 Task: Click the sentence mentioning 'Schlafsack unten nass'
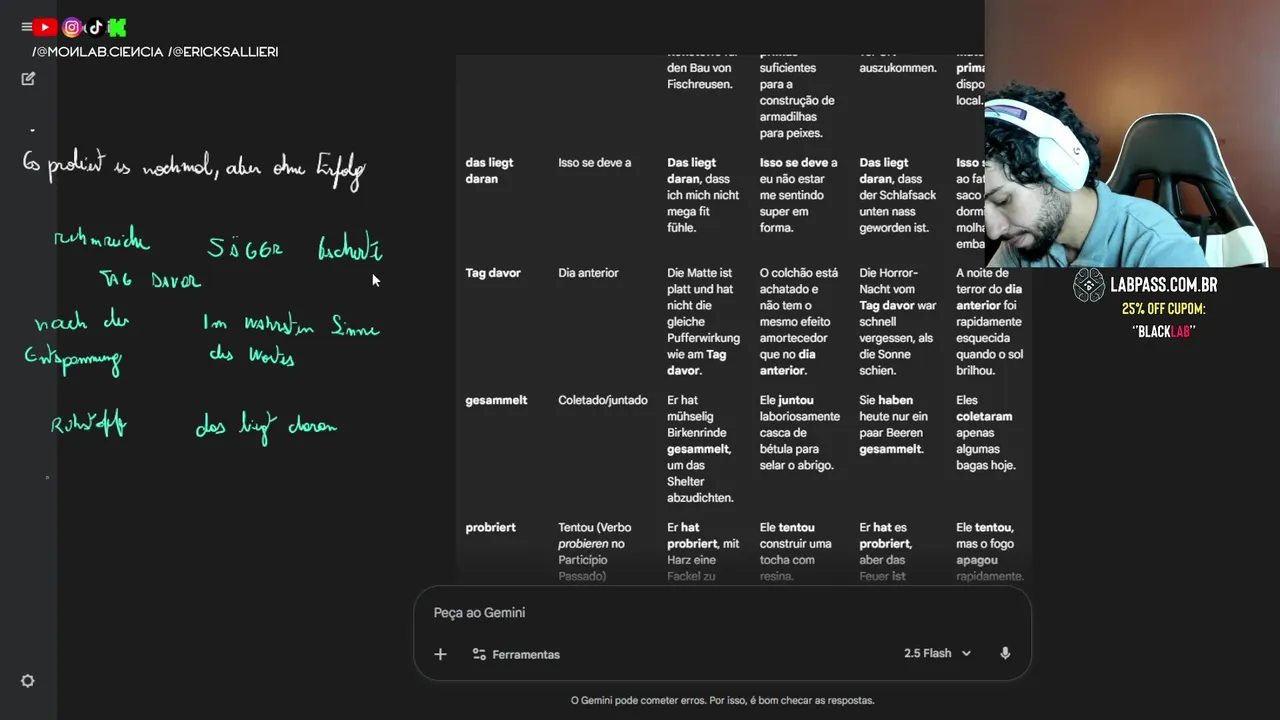point(898,195)
